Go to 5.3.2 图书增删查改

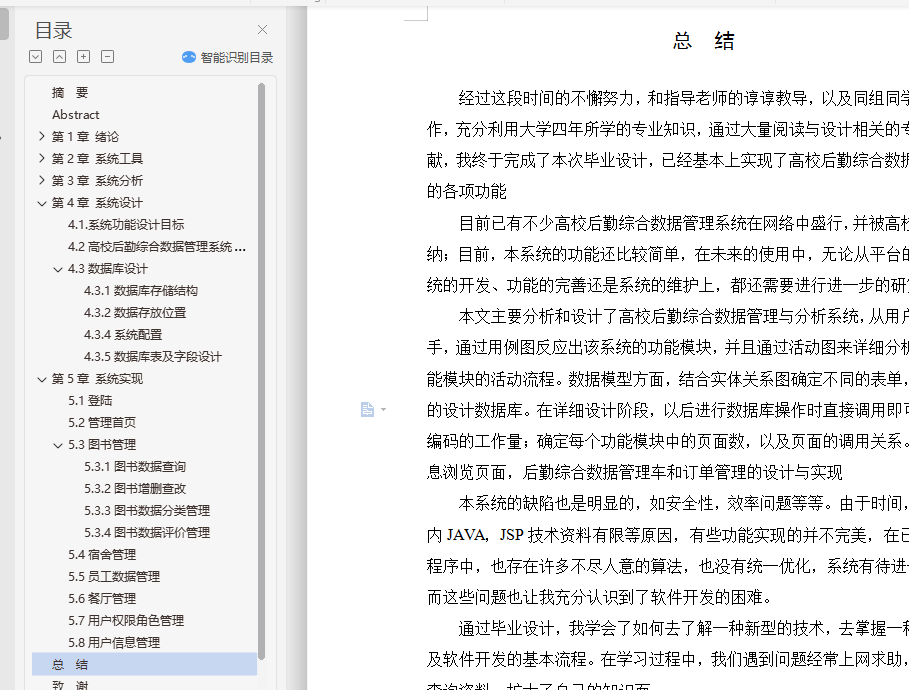point(135,489)
